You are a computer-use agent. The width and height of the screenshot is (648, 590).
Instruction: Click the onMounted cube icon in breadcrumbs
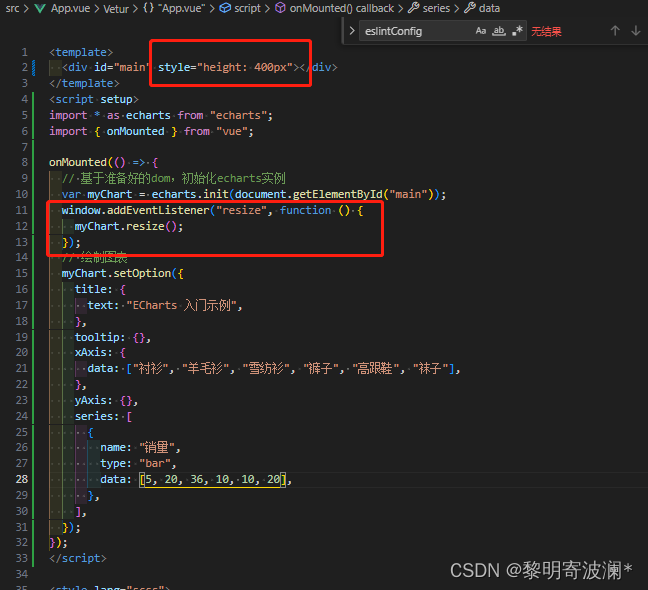[280, 8]
